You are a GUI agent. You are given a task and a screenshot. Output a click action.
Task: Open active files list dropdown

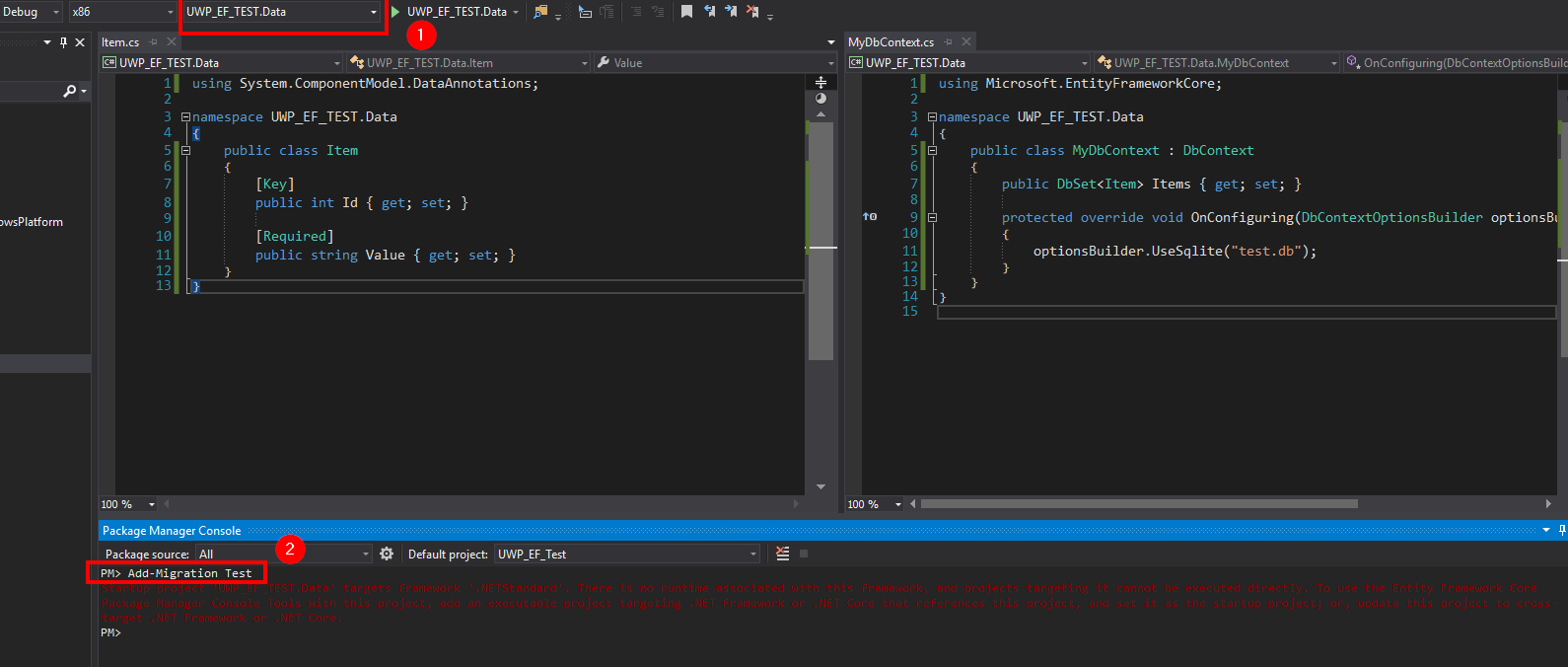pyautogui.click(x=831, y=41)
